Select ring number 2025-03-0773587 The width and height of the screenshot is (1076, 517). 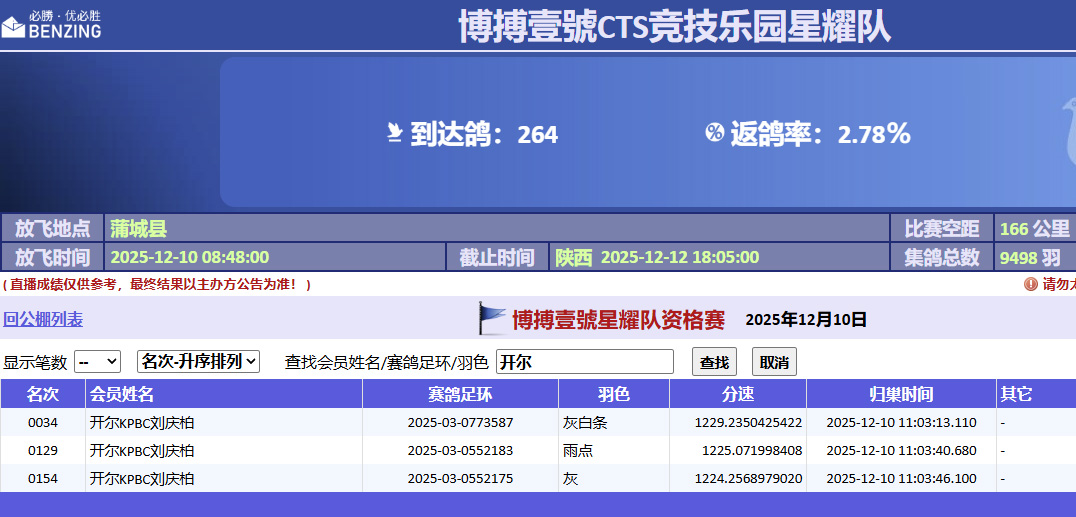point(460,423)
